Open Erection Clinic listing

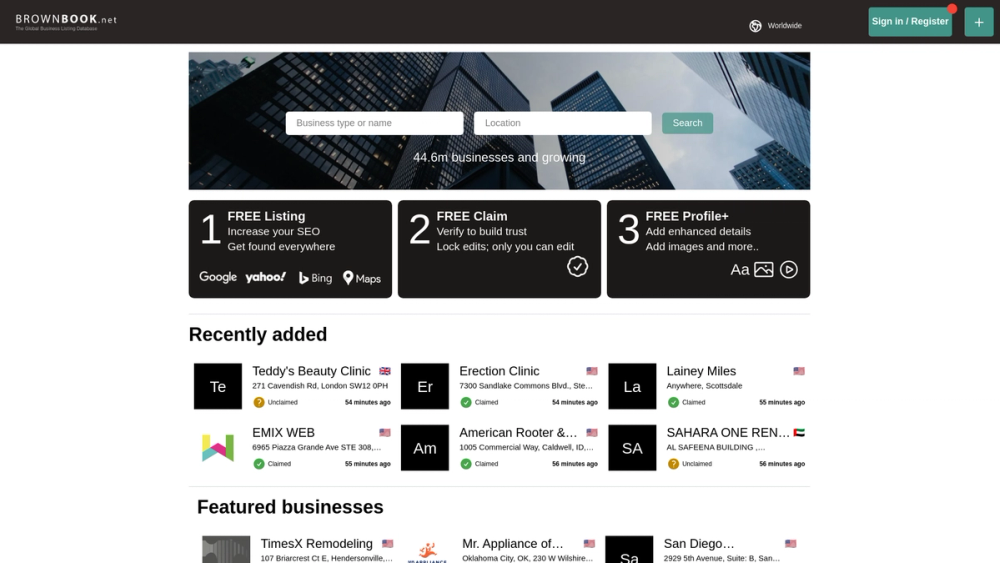[499, 371]
